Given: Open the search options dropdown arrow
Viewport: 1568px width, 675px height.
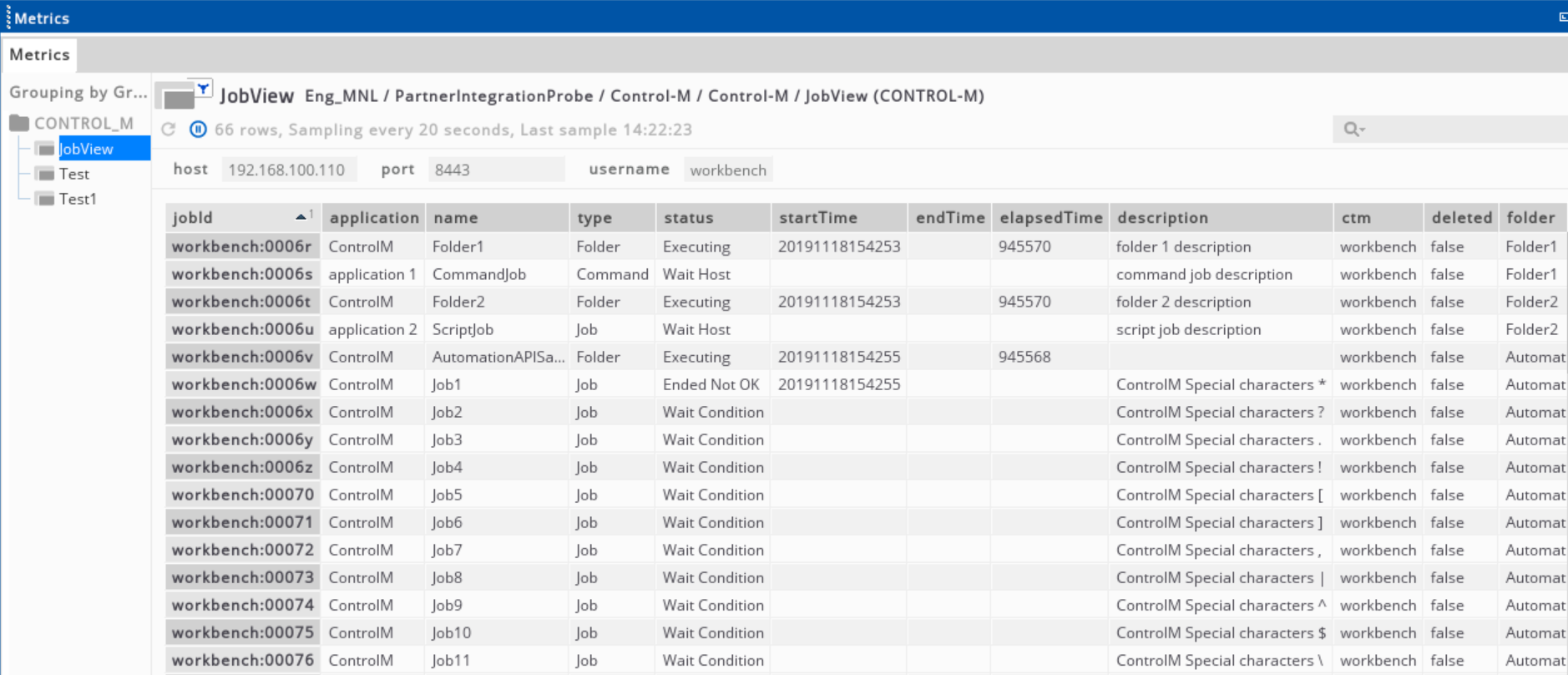Looking at the screenshot, I should [x=1362, y=130].
